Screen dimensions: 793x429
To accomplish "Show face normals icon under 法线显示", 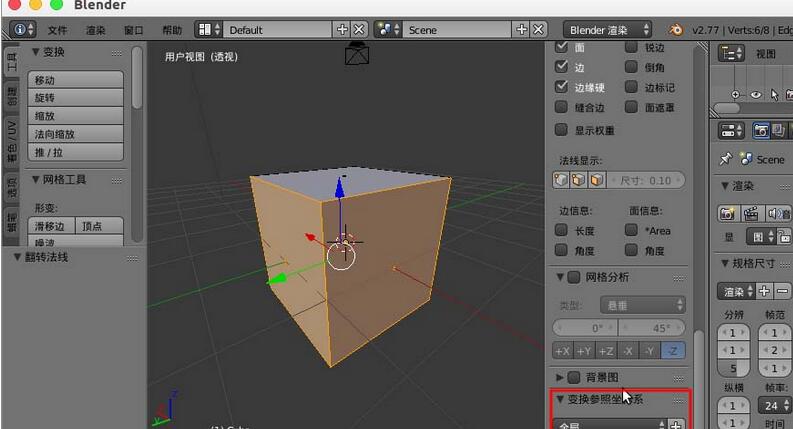I will [x=597, y=180].
